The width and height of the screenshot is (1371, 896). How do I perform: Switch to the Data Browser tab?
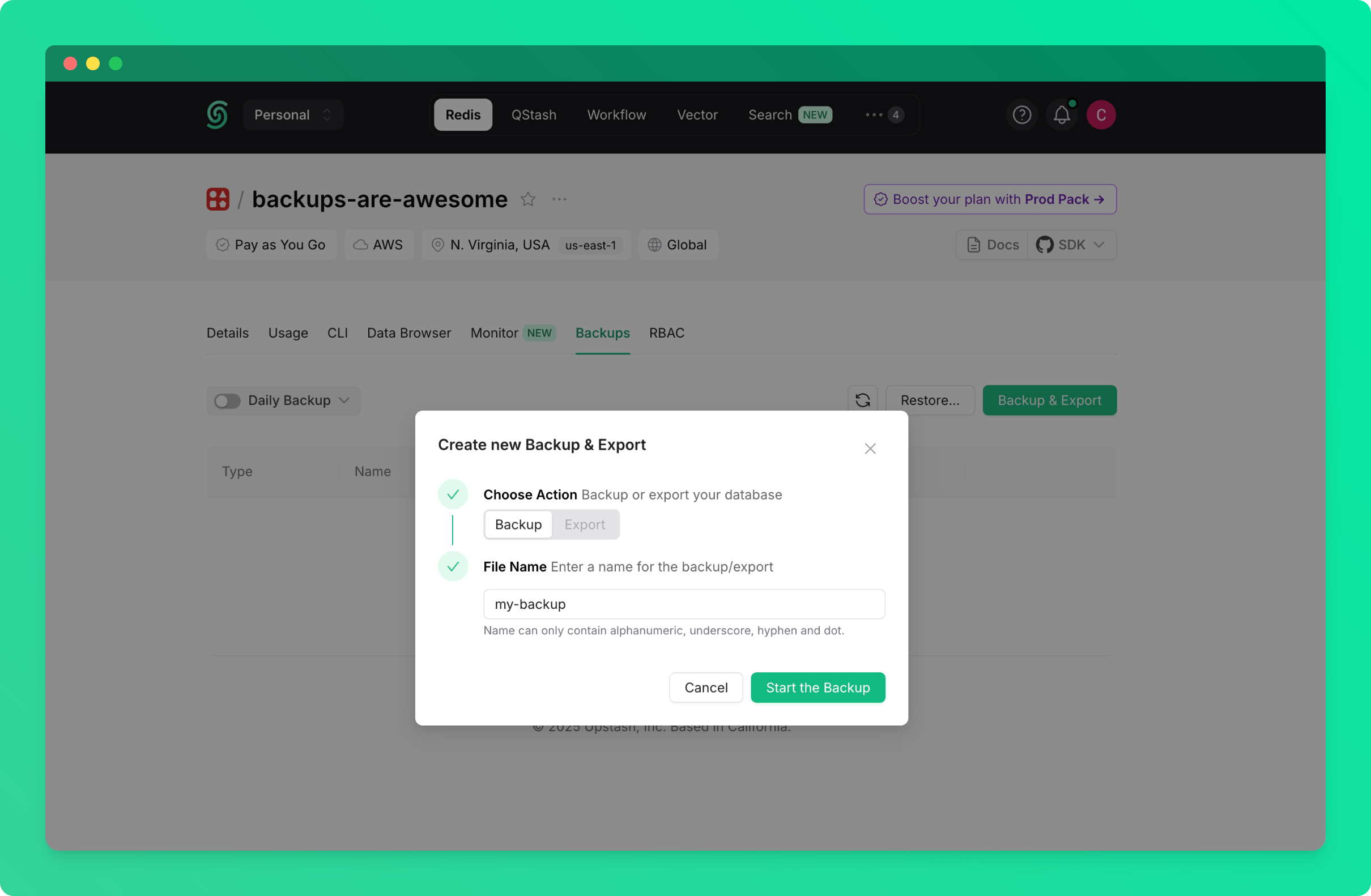pyautogui.click(x=408, y=333)
